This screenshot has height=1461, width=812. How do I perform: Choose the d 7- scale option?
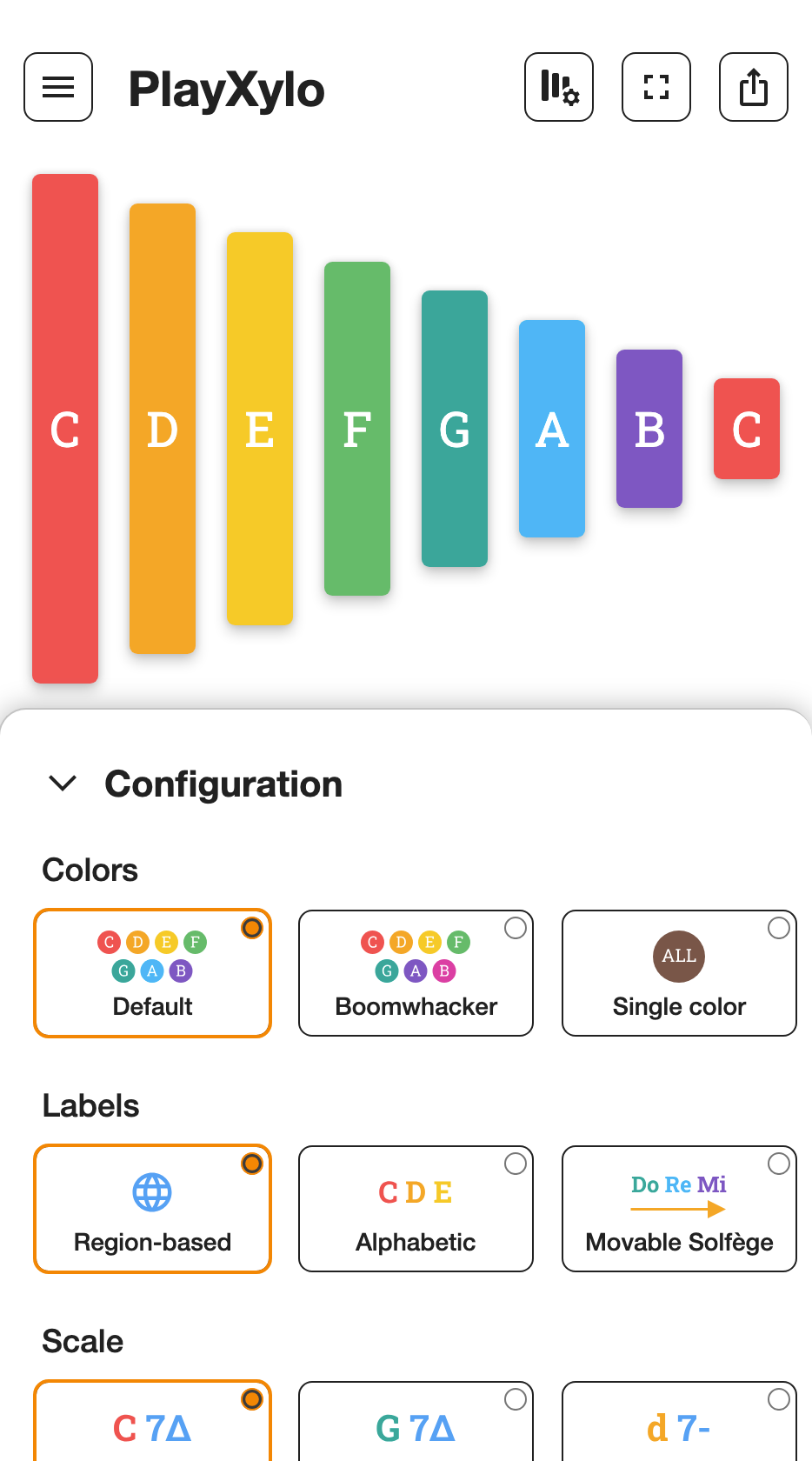[679, 1421]
